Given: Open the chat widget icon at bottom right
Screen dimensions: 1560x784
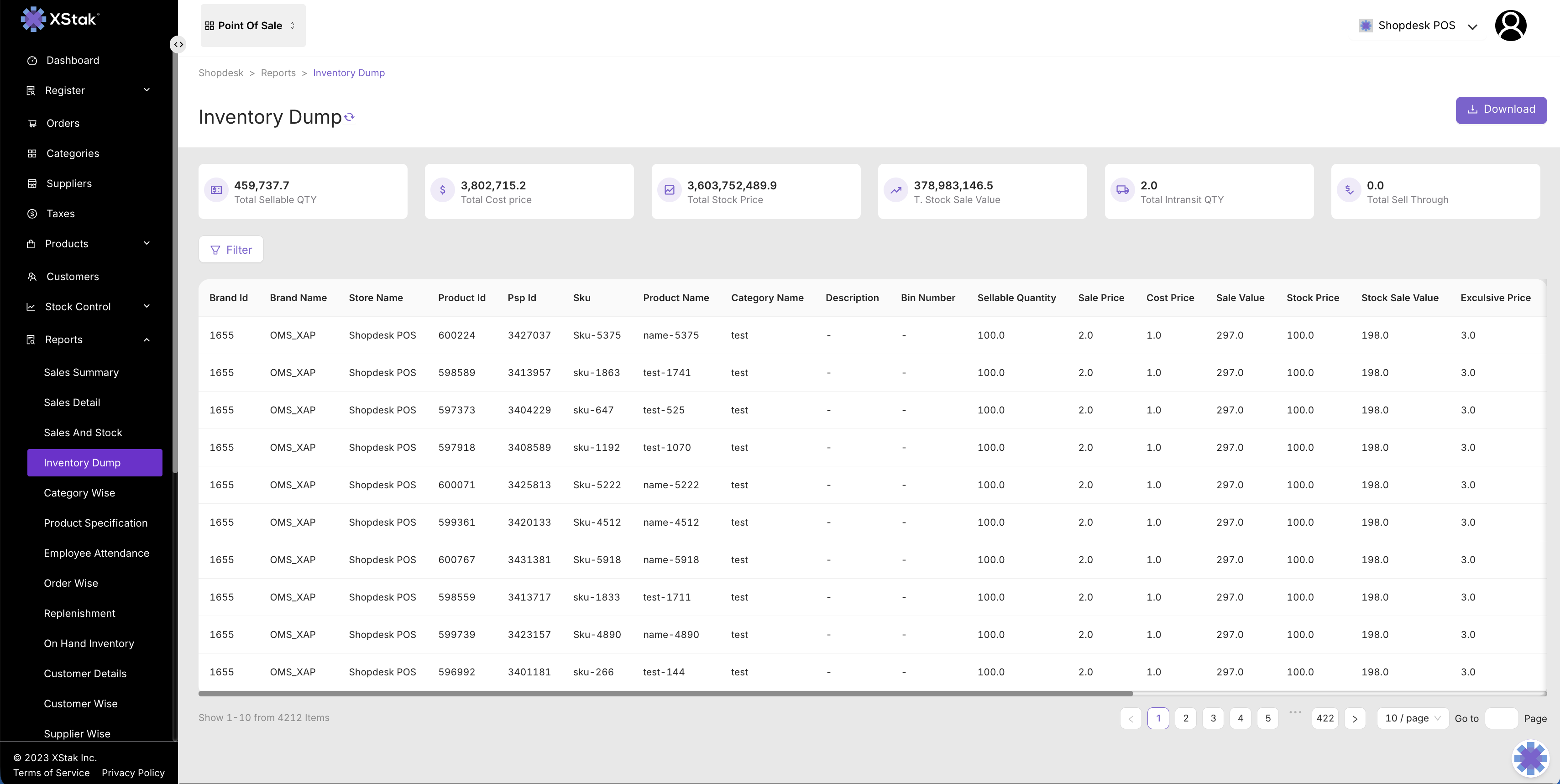Looking at the screenshot, I should pyautogui.click(x=1530, y=758).
